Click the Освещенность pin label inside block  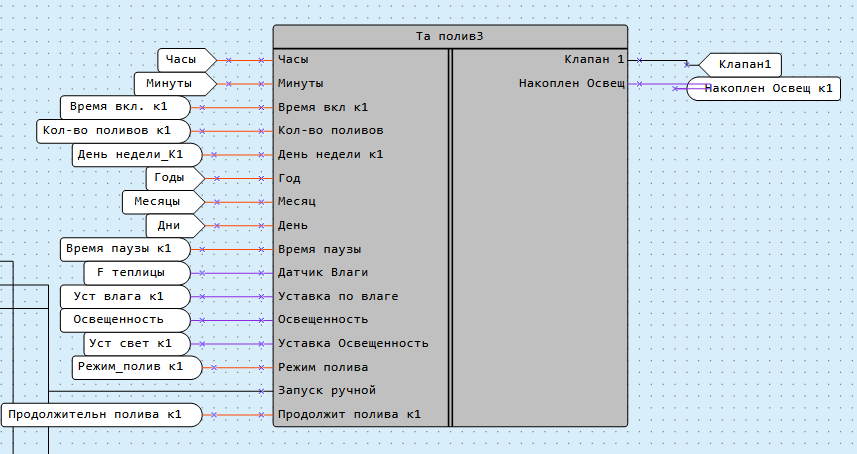pyautogui.click(x=323, y=320)
